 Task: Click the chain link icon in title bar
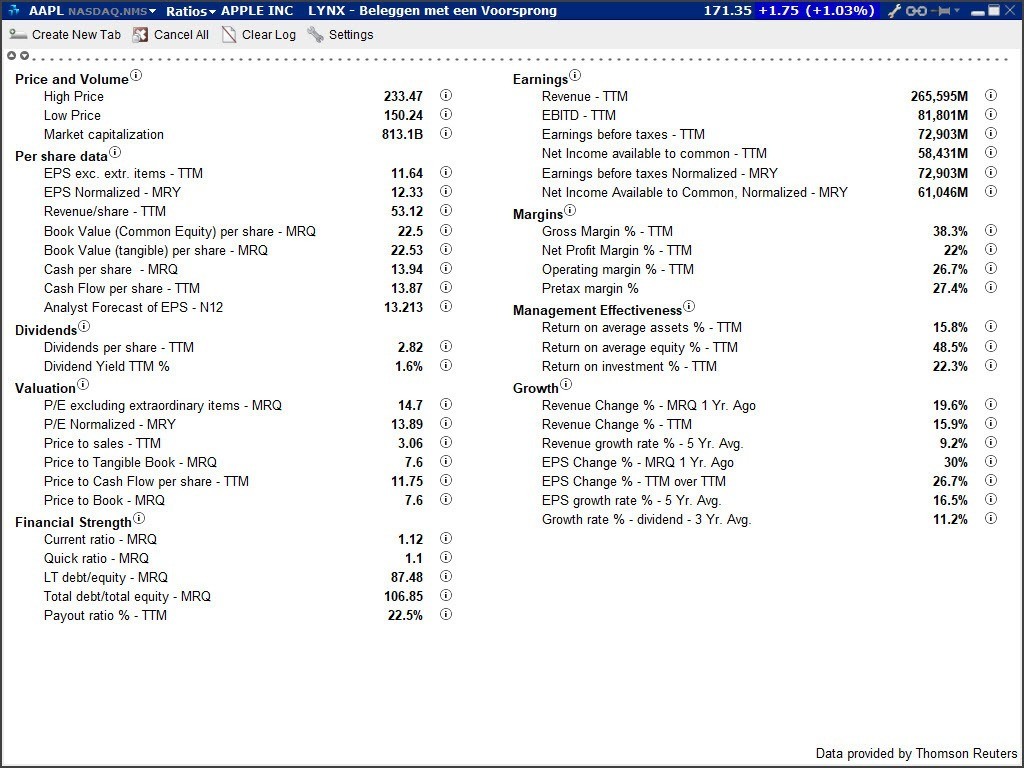point(916,10)
